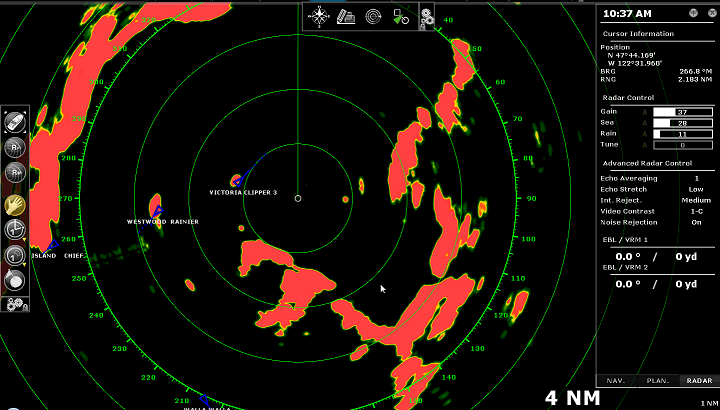The width and height of the screenshot is (720, 410).
Task: Open the gears settings icon in top toolbar
Action: (426, 15)
